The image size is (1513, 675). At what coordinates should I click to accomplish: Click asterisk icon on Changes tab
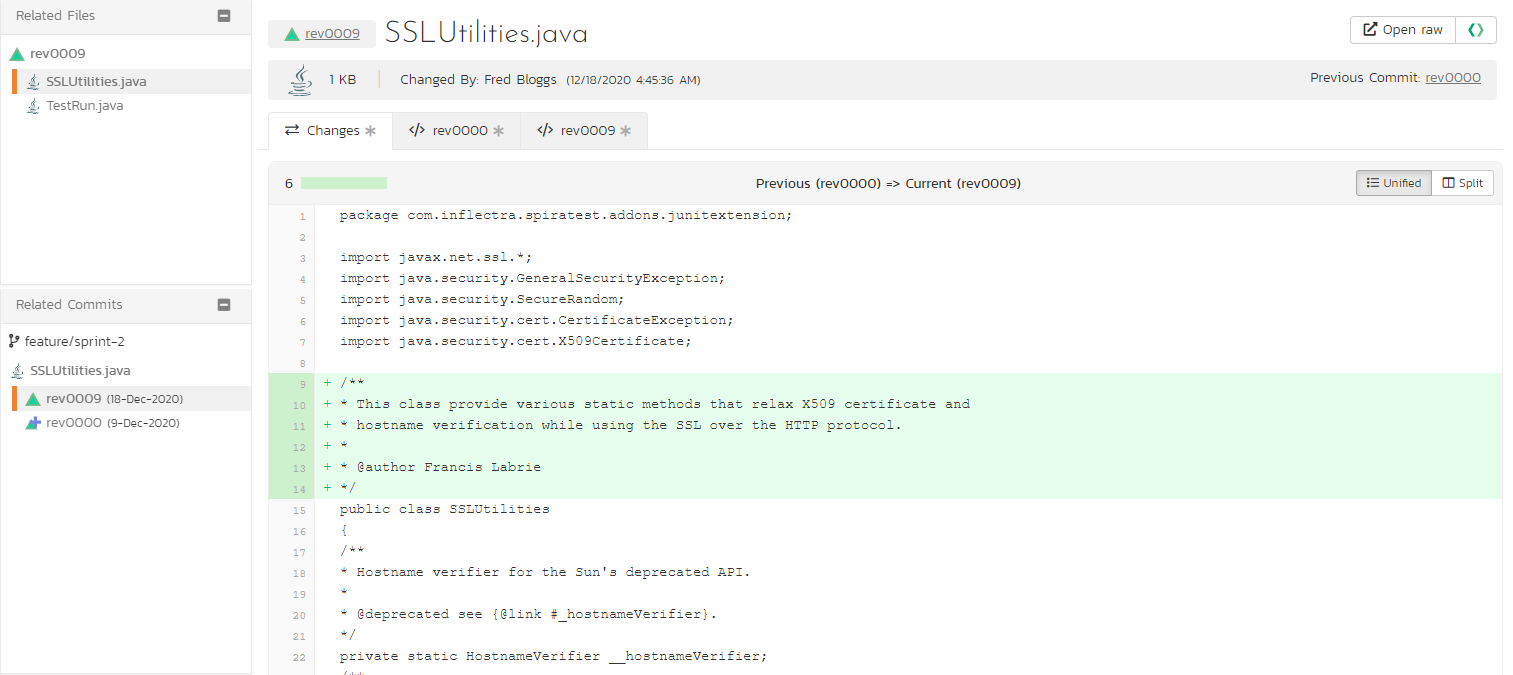pos(371,131)
